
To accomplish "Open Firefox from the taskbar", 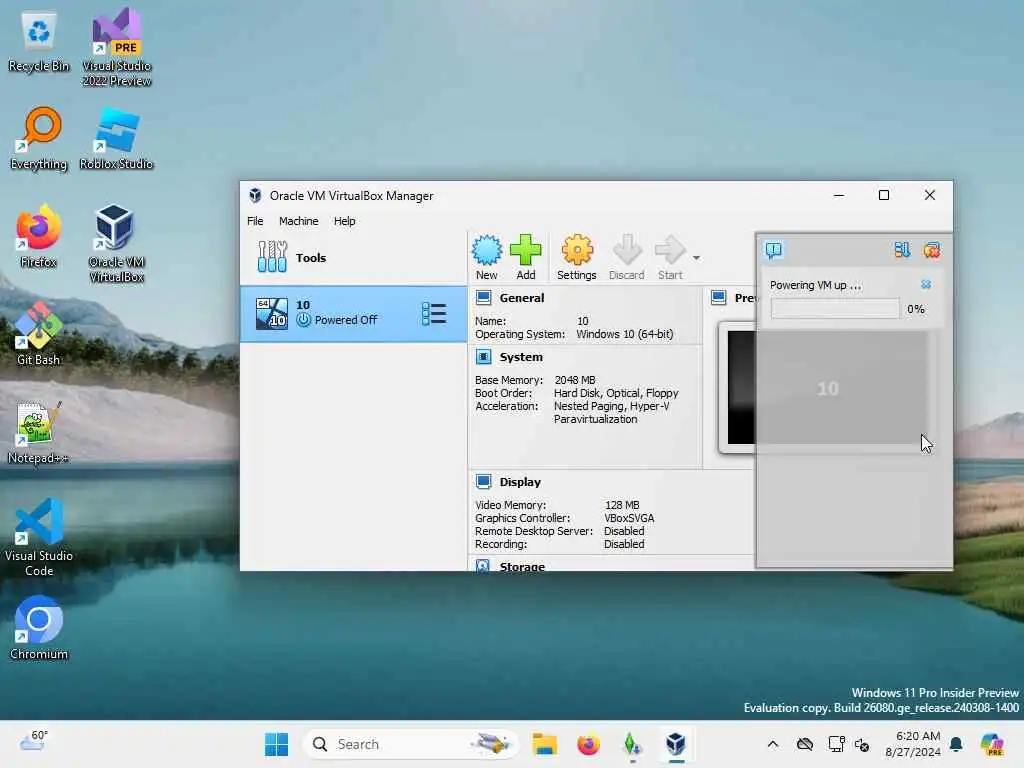I will pyautogui.click(x=588, y=744).
